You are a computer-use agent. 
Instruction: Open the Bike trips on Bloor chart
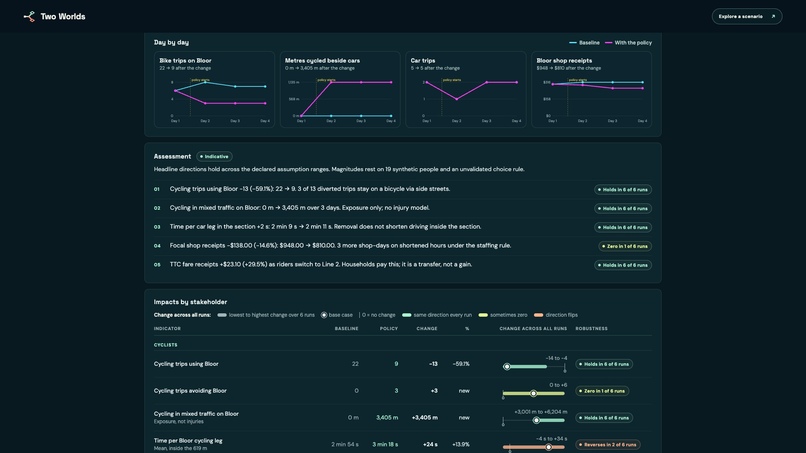(214, 89)
